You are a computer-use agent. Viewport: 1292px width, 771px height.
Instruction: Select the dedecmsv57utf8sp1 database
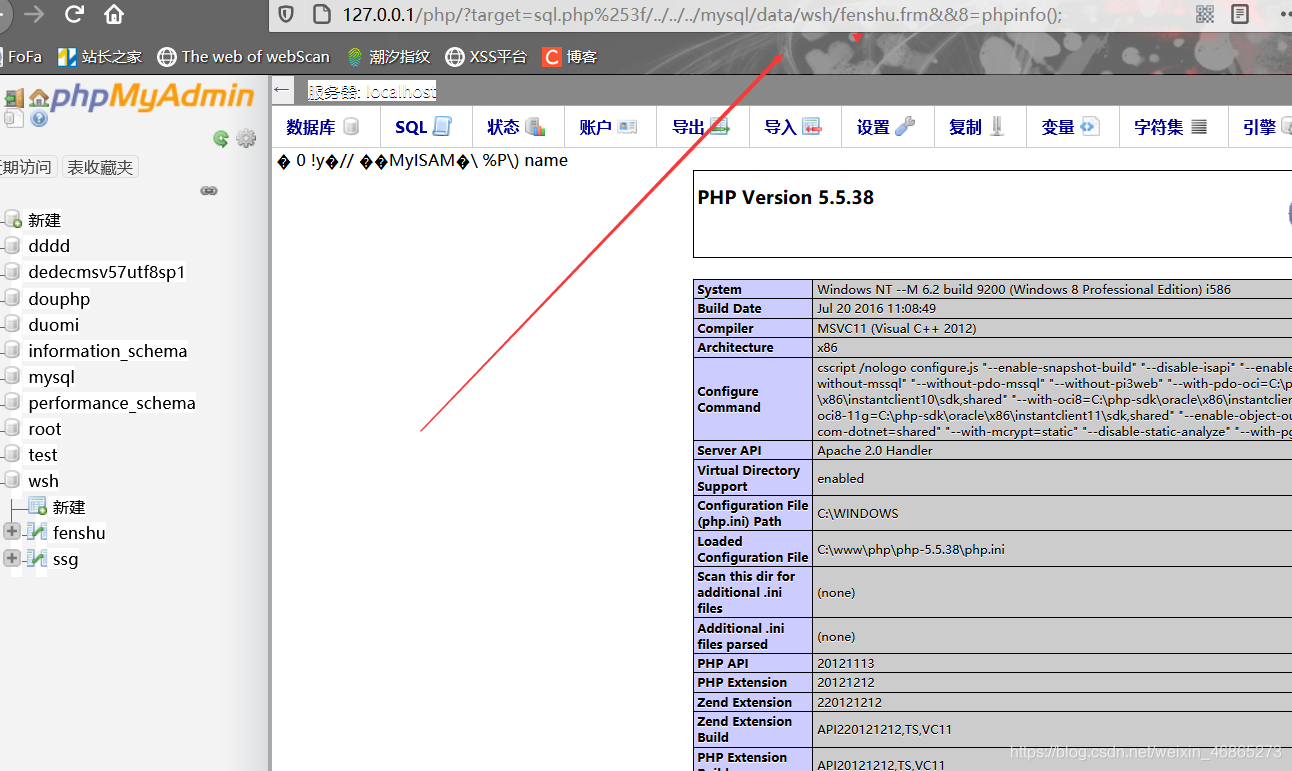pos(107,272)
